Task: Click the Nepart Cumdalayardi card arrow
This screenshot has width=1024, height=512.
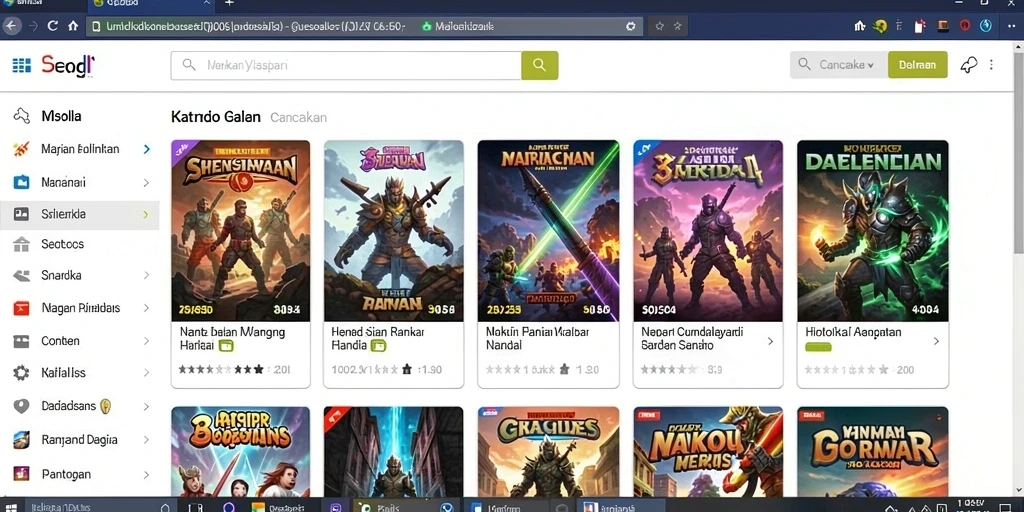Action: pyautogui.click(x=771, y=341)
